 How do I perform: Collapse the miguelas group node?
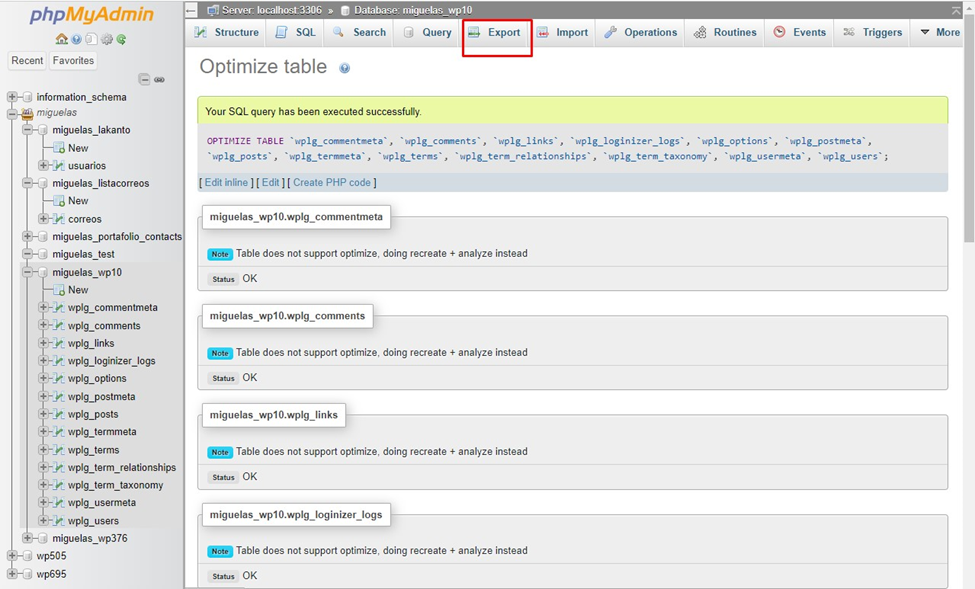[x=12, y=113]
